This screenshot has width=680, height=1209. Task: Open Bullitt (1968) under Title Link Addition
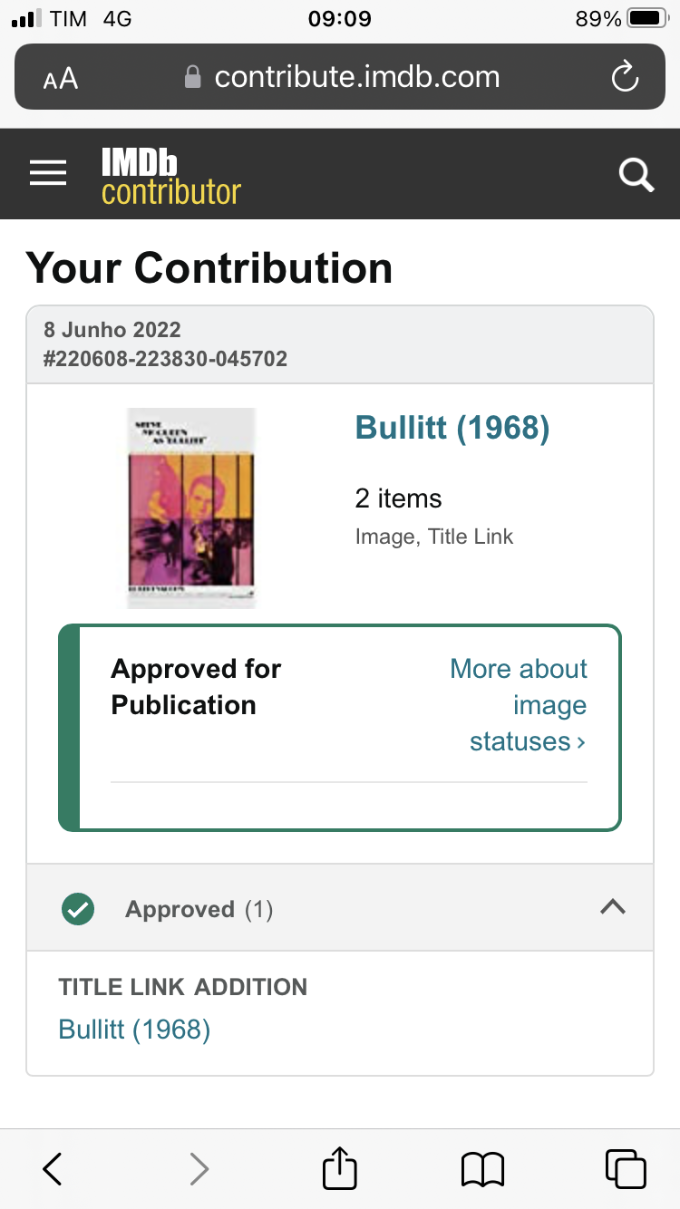pos(134,1029)
